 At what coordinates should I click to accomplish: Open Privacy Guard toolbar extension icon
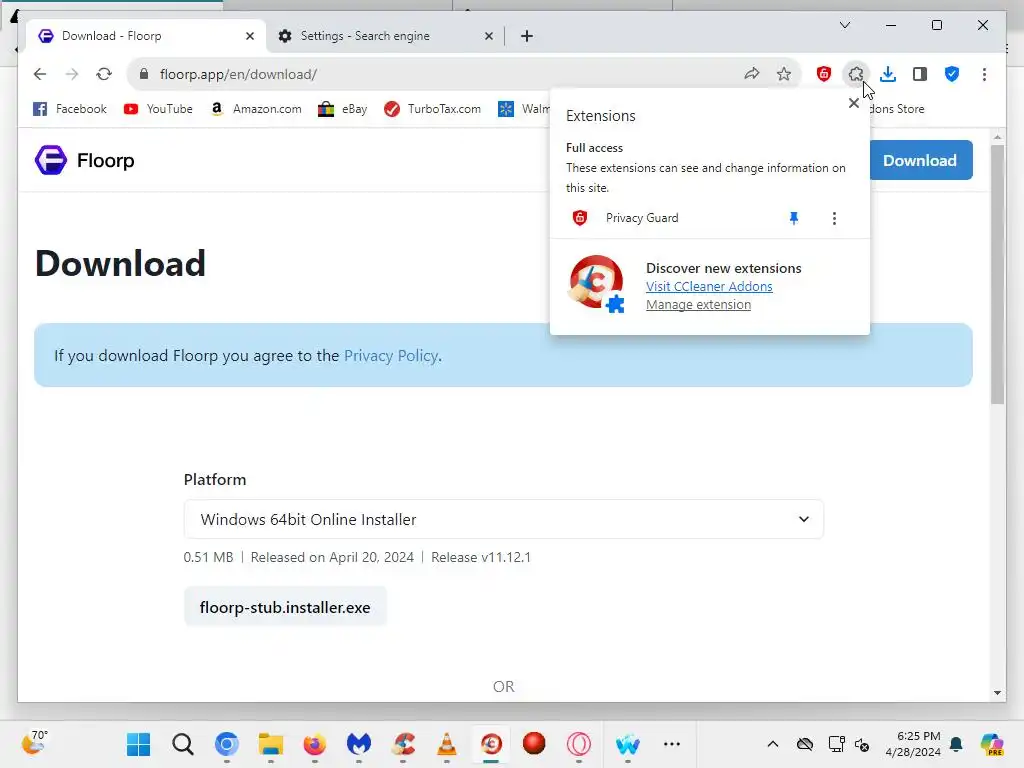point(824,74)
